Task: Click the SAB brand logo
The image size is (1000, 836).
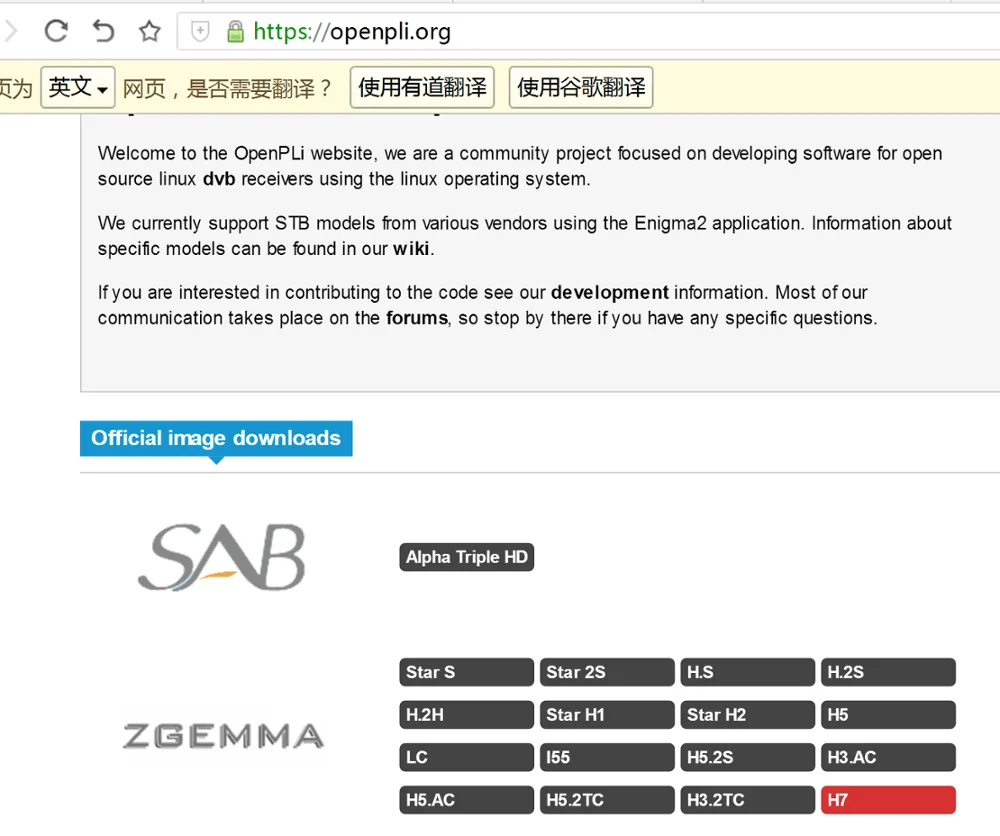Action: (x=221, y=557)
